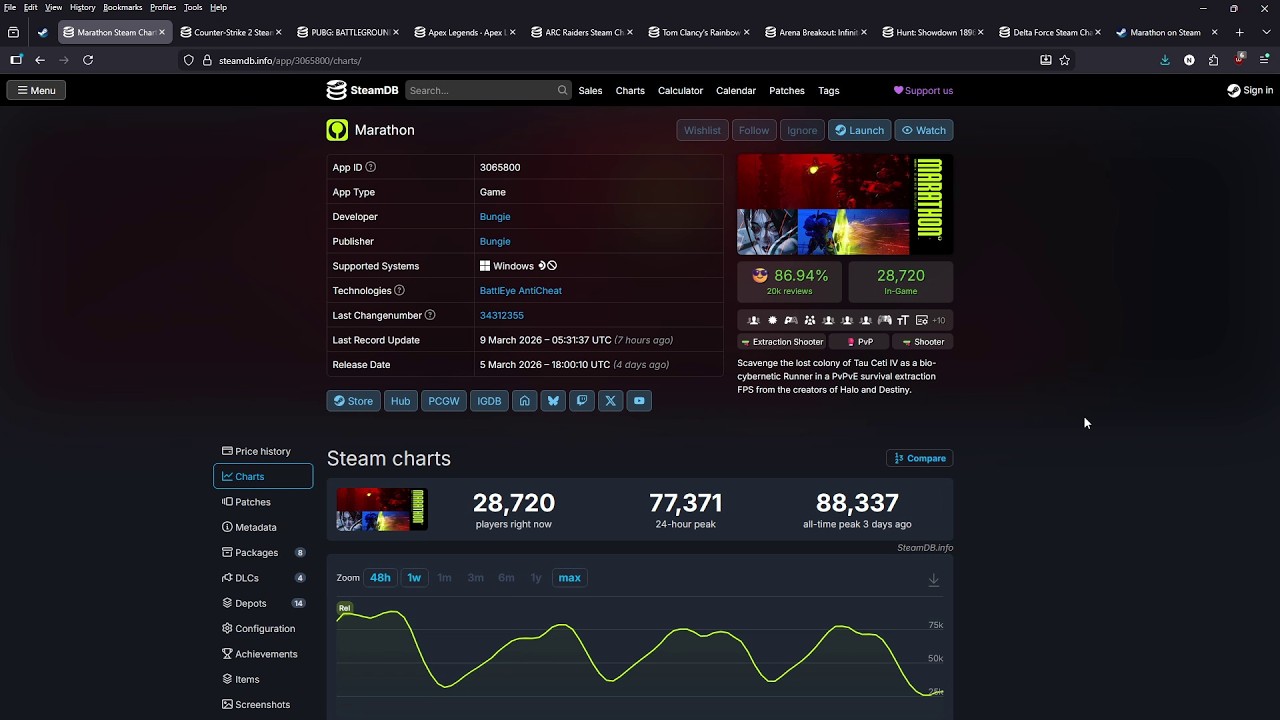This screenshot has width=1280, height=720.
Task: Click the Support us heart link
Action: 923,90
